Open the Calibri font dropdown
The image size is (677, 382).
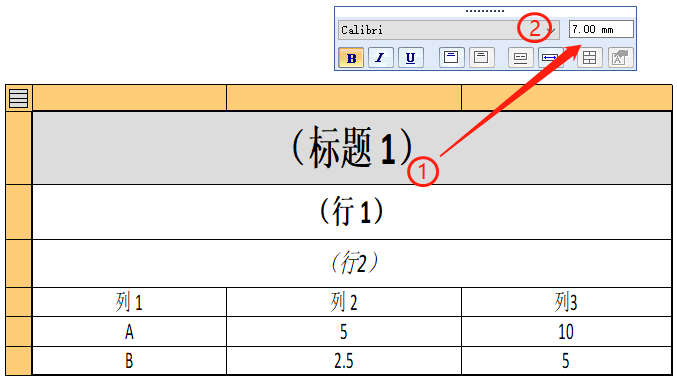(449, 30)
